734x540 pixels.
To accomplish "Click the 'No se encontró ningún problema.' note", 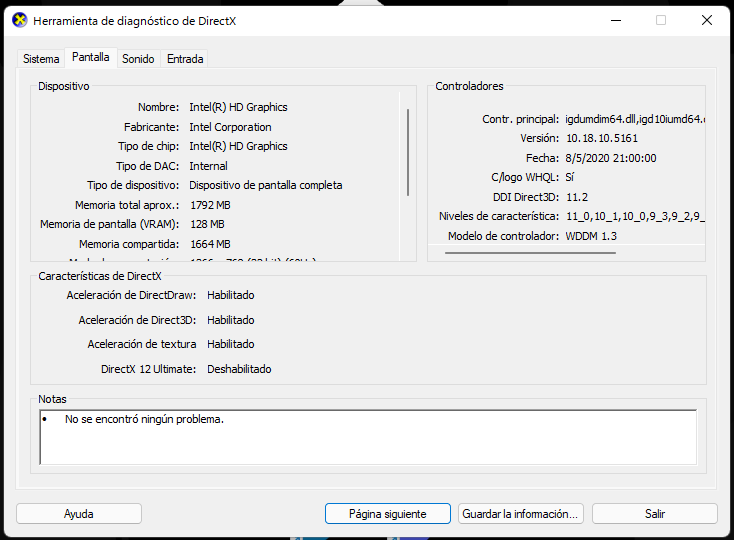I will click(144, 419).
